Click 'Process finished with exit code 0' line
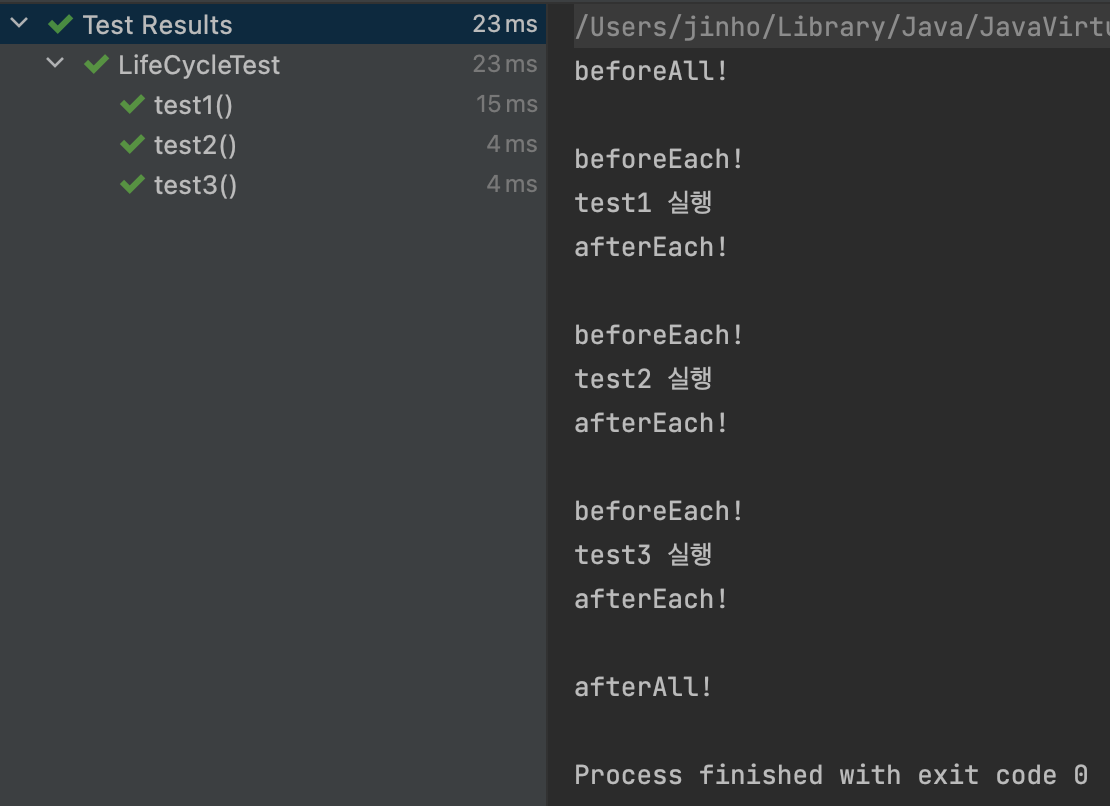Viewport: 1110px width, 806px height. tap(831, 775)
